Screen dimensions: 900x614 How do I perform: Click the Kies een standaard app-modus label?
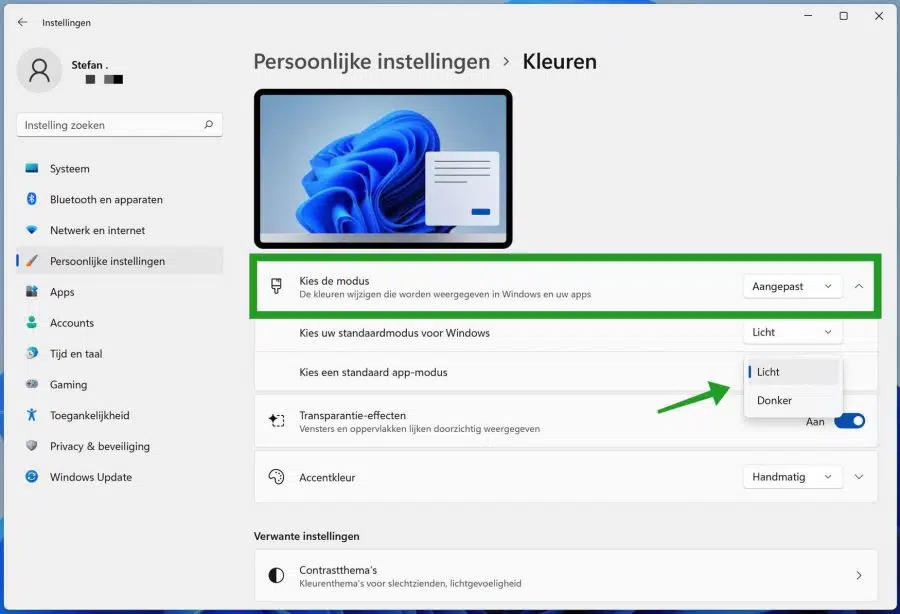(373, 372)
